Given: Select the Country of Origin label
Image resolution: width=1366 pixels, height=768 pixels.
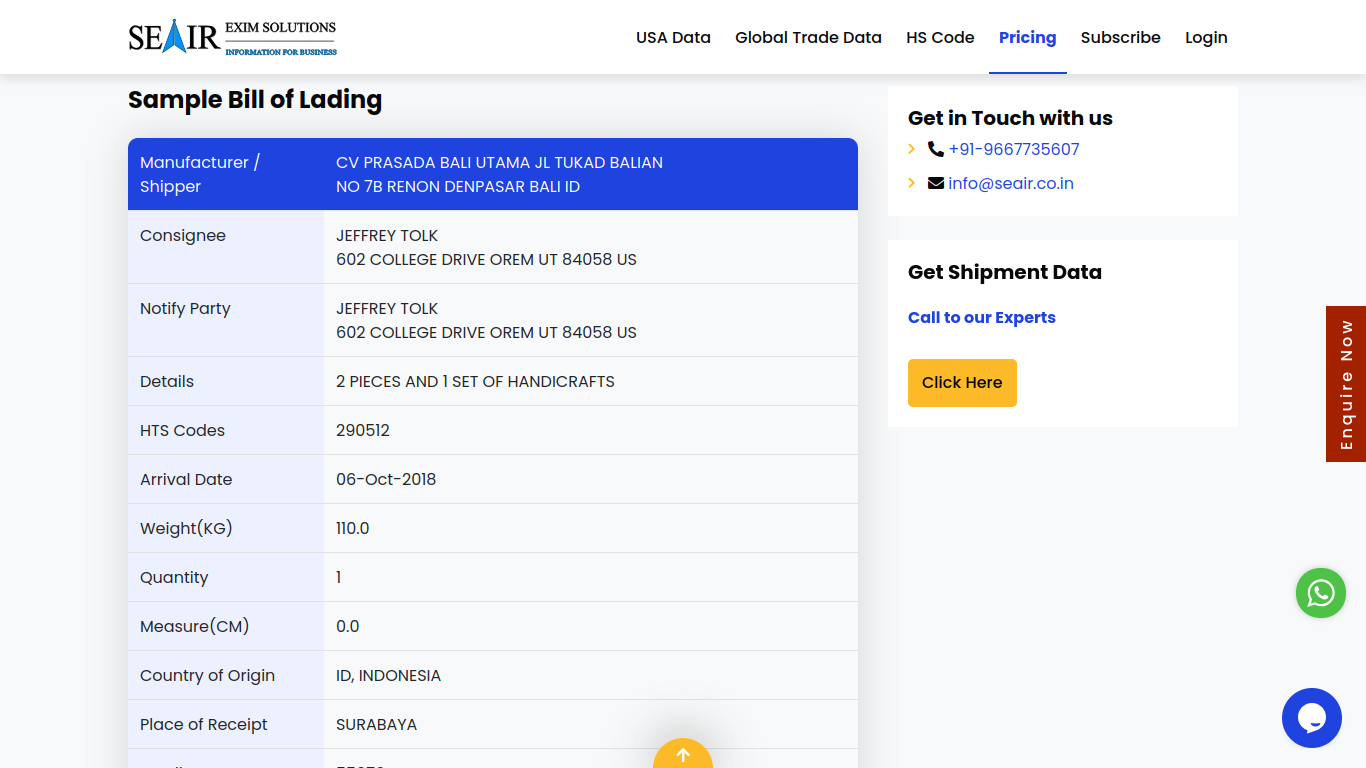Looking at the screenshot, I should point(207,675).
